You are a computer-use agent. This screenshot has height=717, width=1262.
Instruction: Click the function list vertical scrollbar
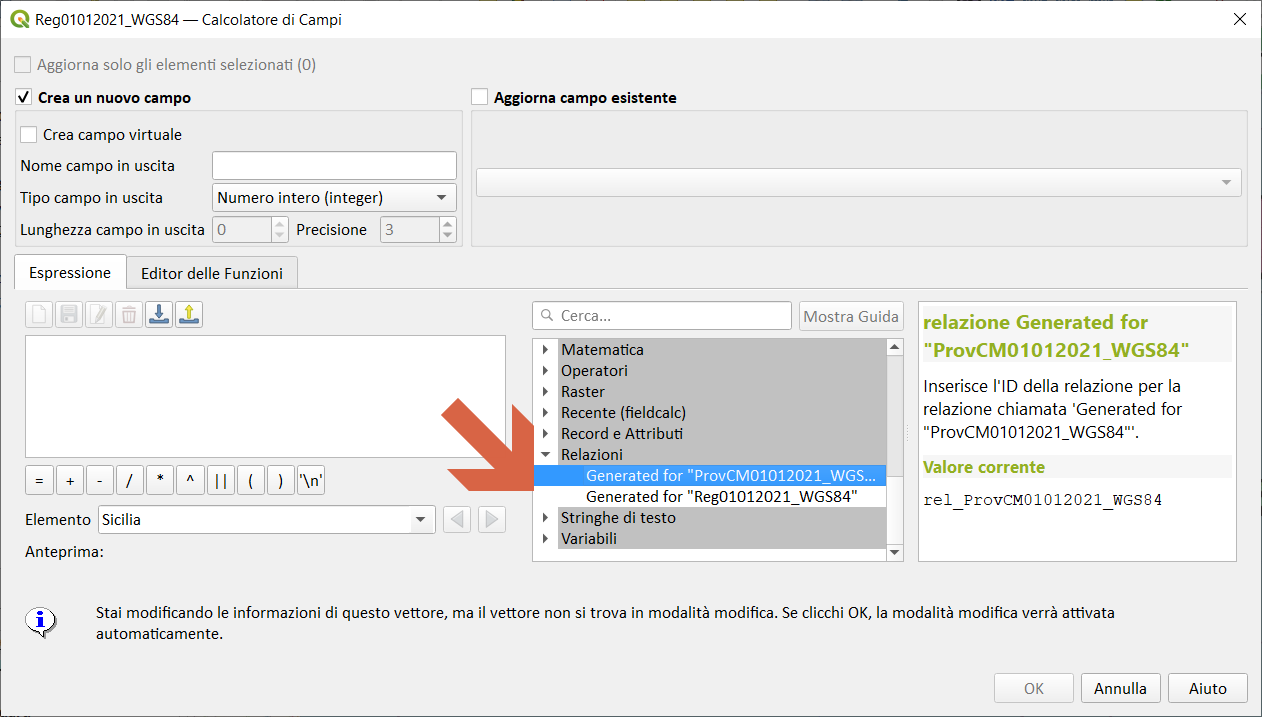pos(894,450)
